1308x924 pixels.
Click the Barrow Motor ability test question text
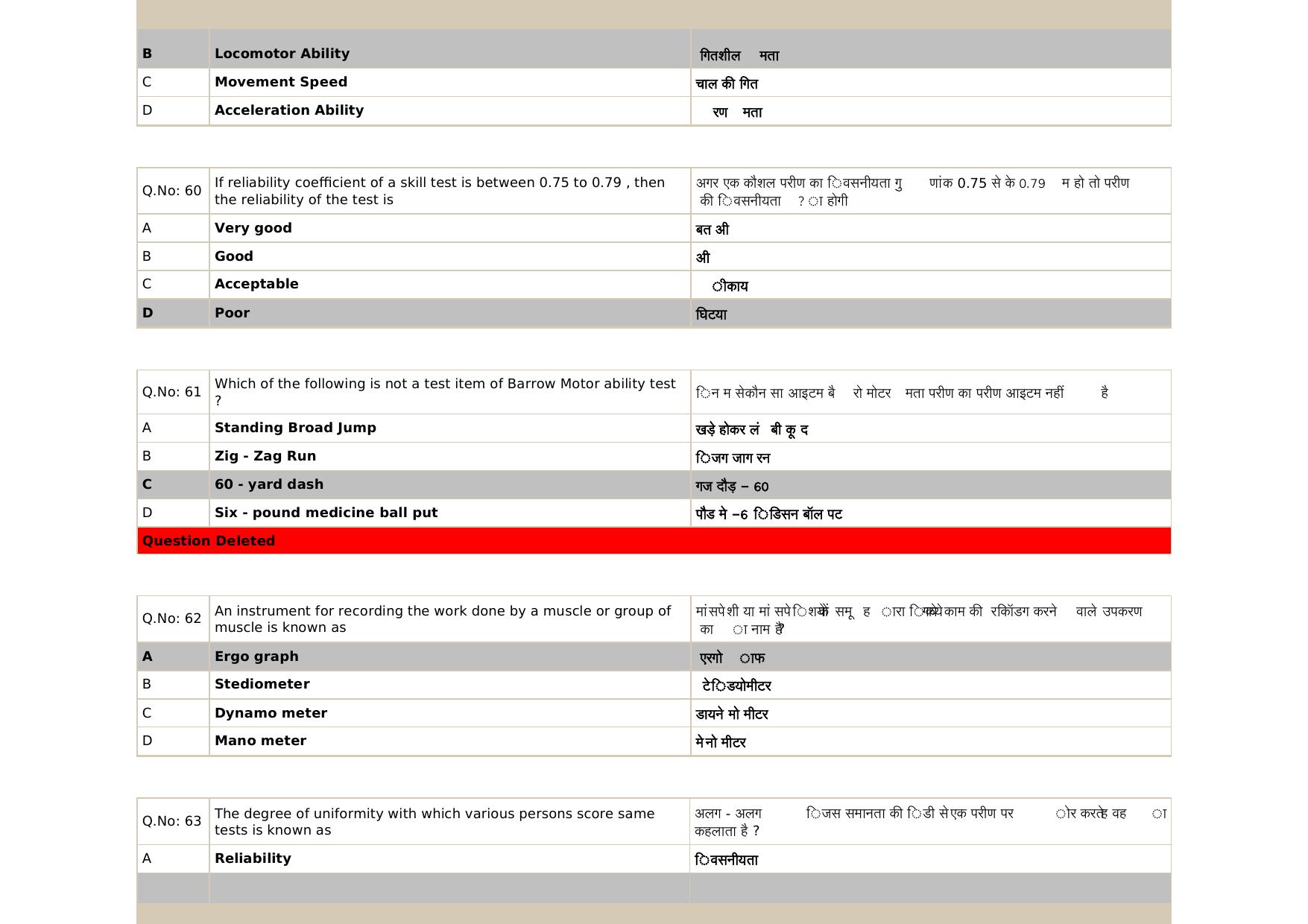(x=445, y=391)
